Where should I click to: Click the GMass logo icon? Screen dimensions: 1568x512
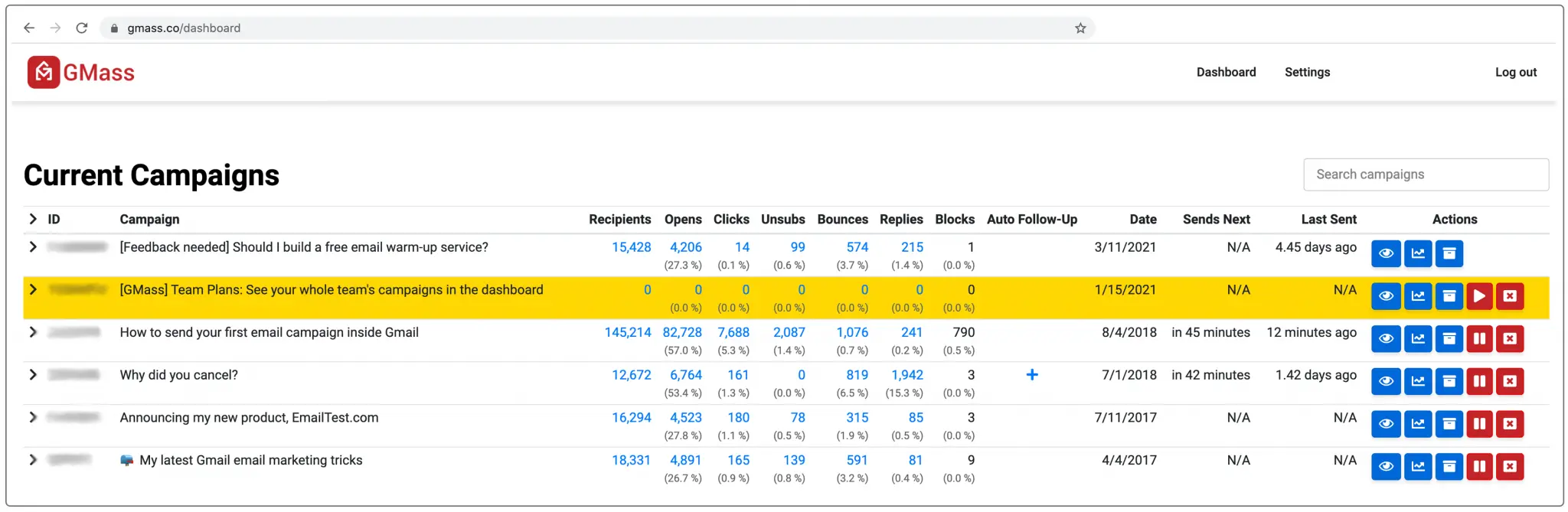tap(44, 73)
